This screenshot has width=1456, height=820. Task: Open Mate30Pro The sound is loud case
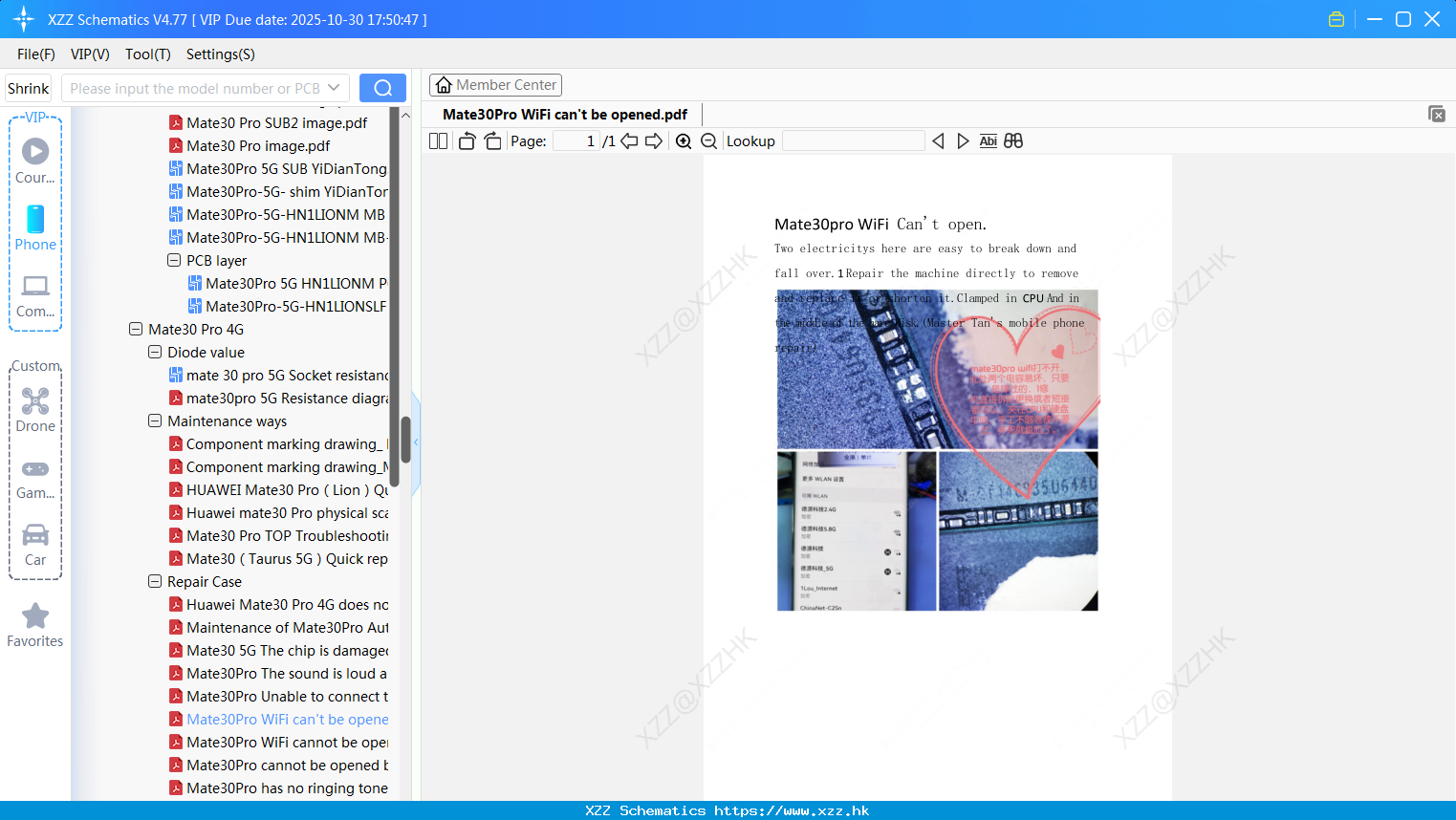[278, 673]
